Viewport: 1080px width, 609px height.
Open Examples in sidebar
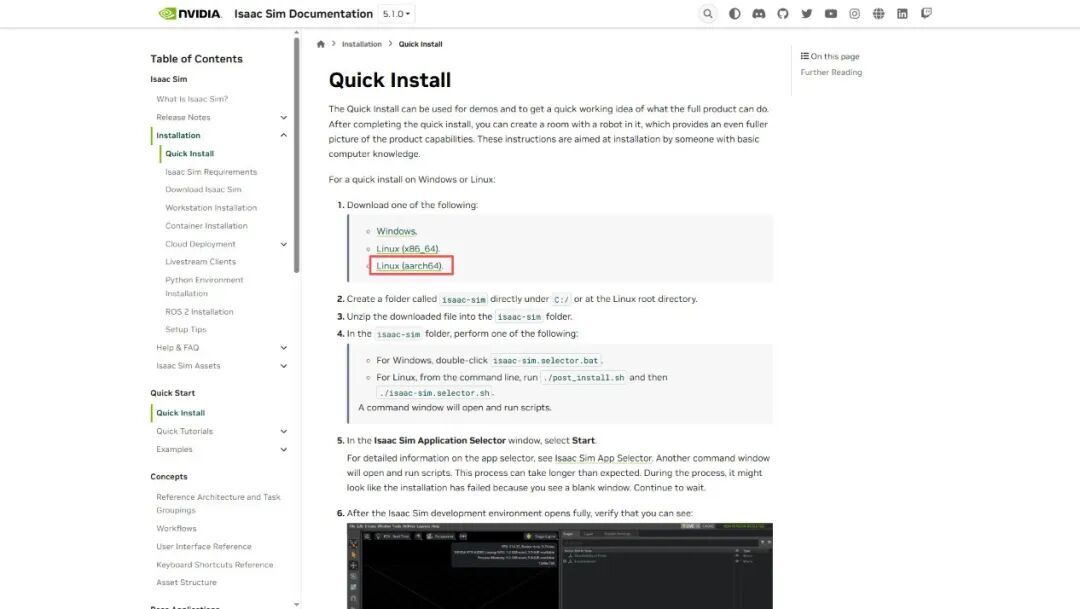174,450
